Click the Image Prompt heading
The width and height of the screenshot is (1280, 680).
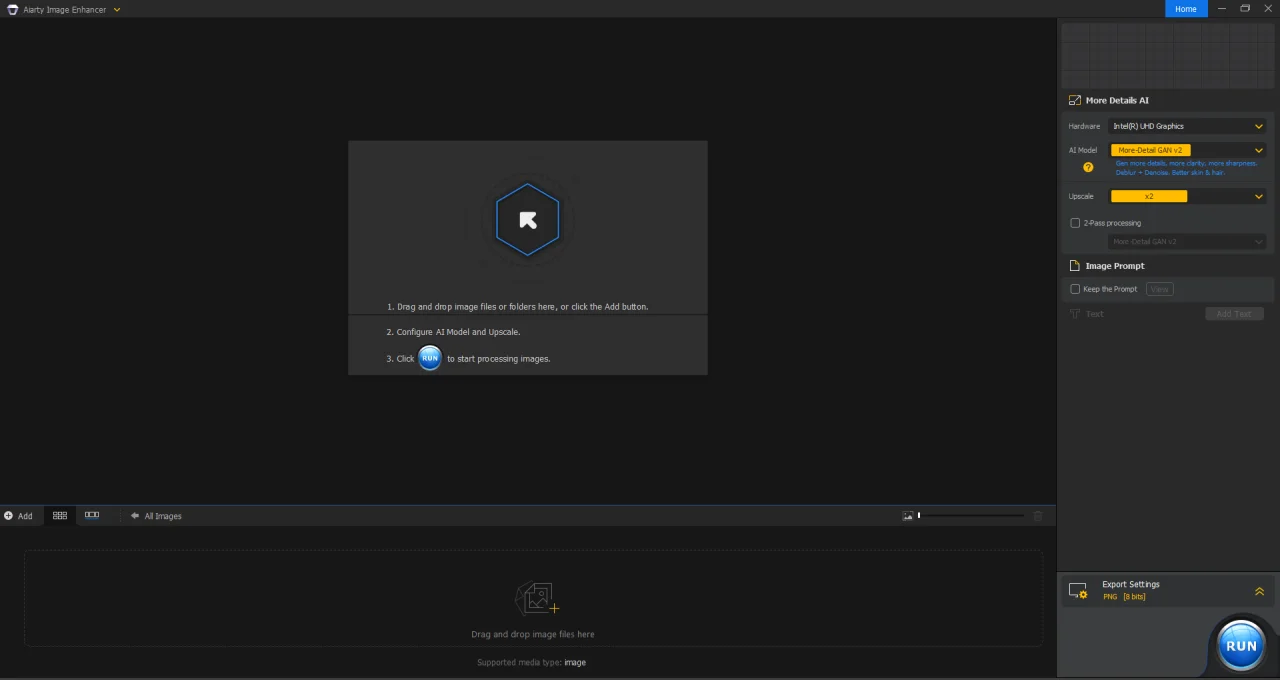tap(1115, 266)
